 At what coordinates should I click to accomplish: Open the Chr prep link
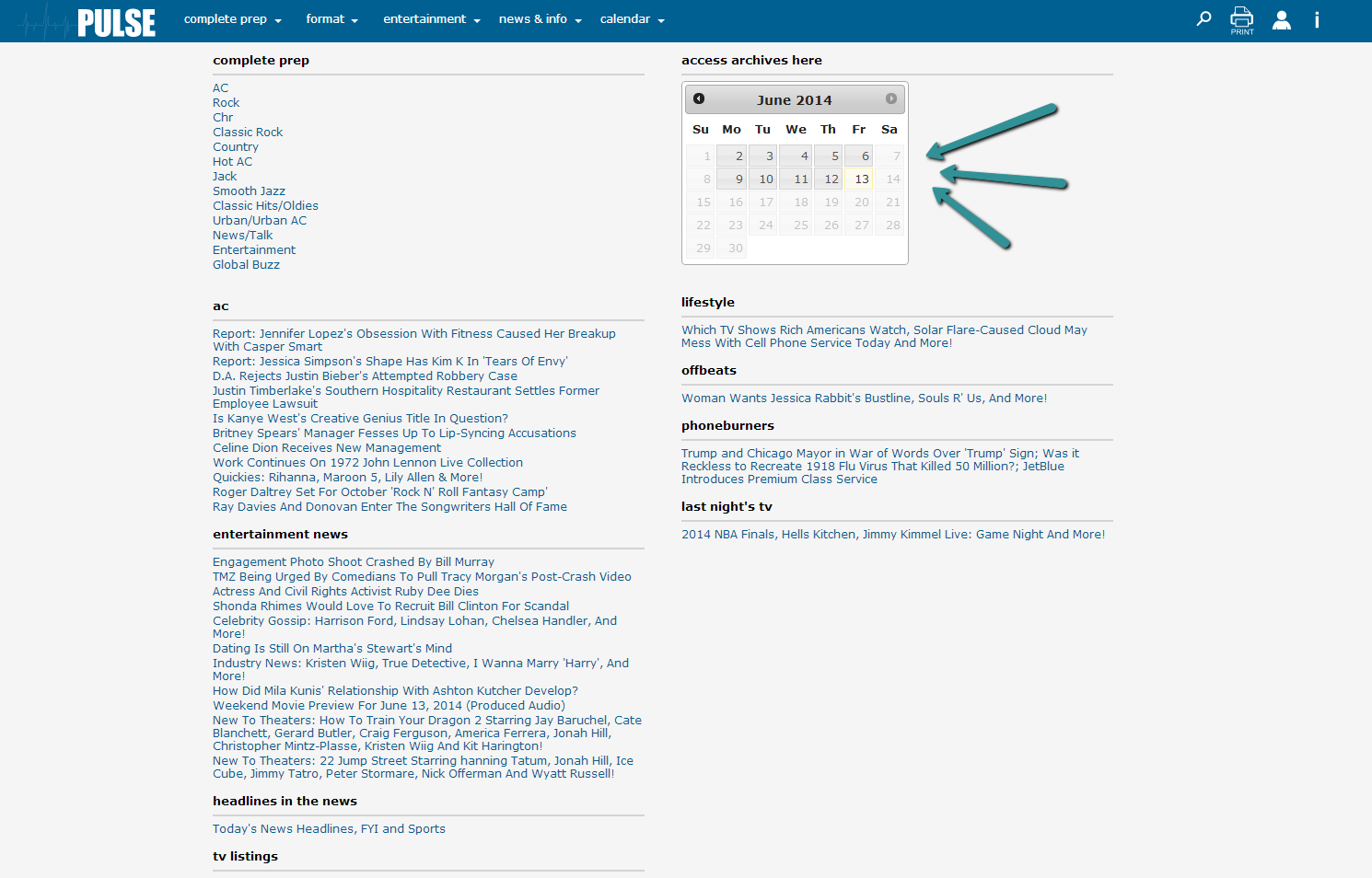(x=223, y=118)
